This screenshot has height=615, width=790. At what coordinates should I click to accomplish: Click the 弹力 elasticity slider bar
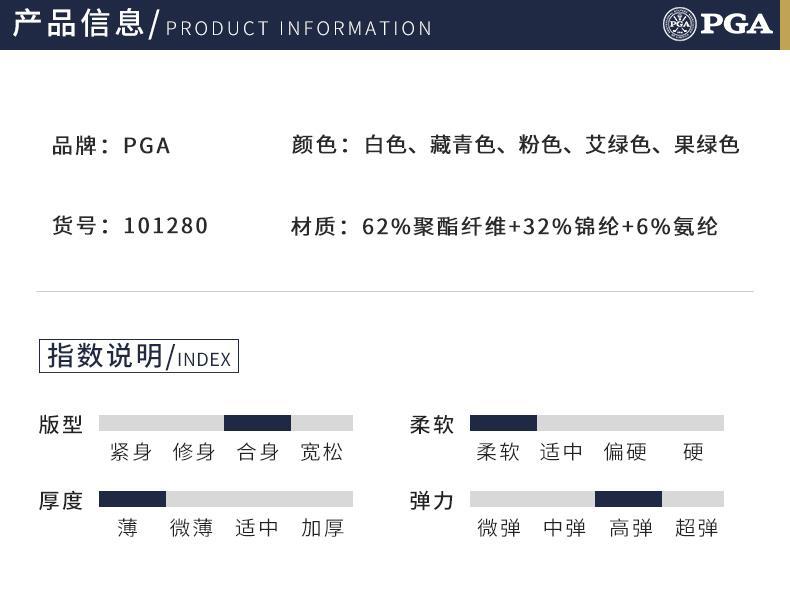[596, 499]
